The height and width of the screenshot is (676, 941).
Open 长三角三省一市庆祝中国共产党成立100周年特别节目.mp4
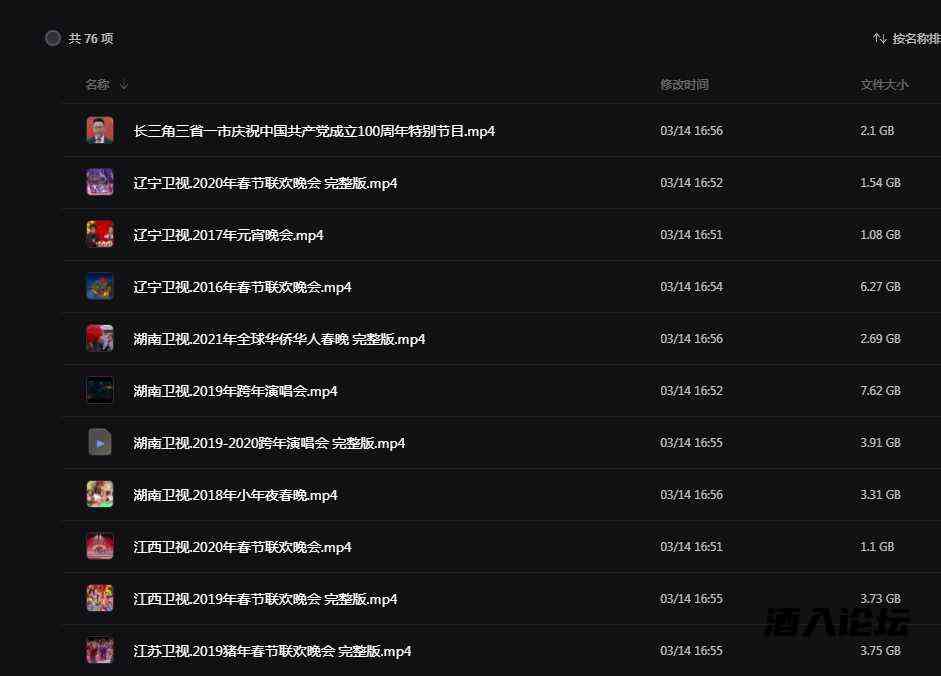[314, 130]
